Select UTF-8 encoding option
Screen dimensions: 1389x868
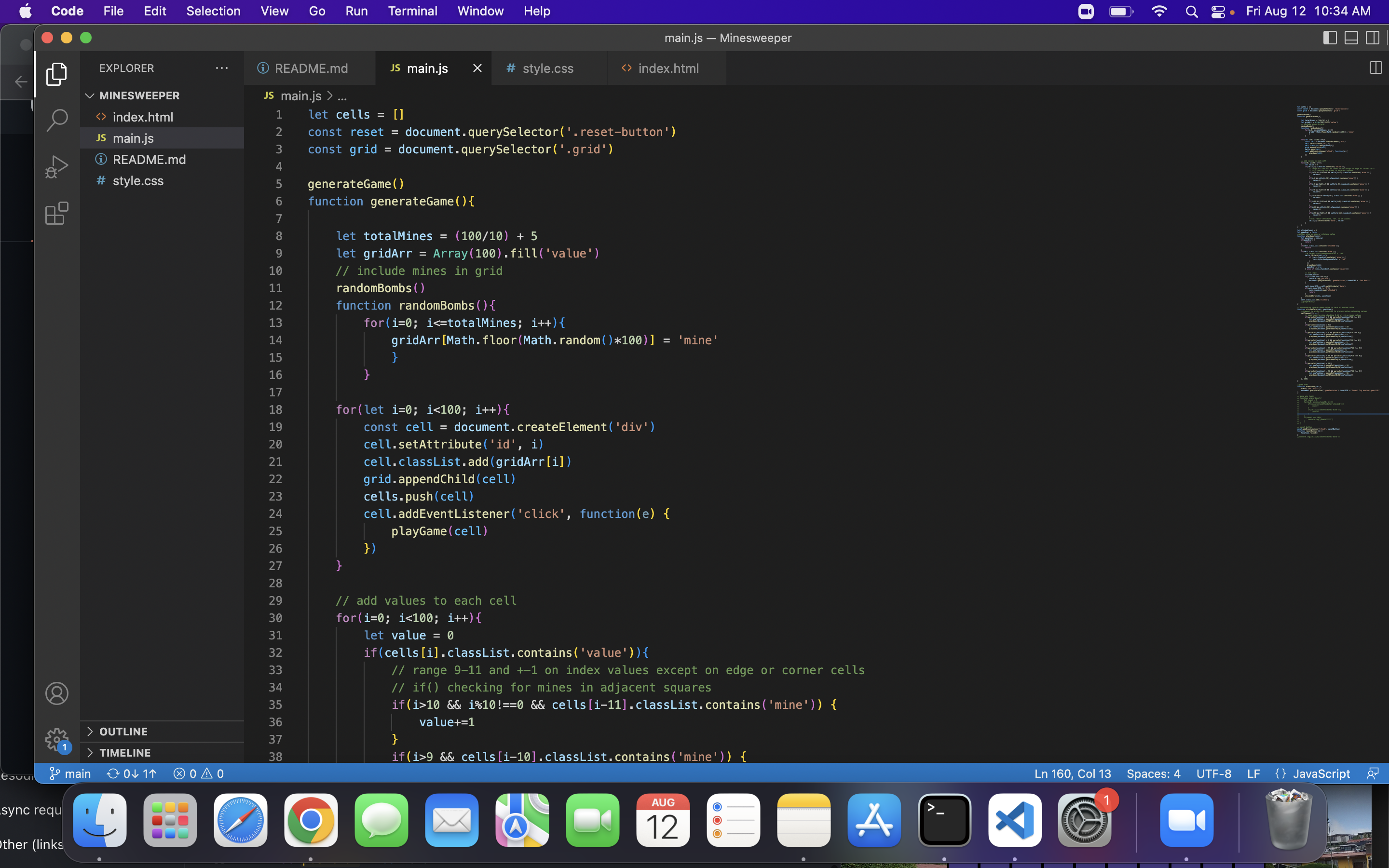tap(1213, 773)
